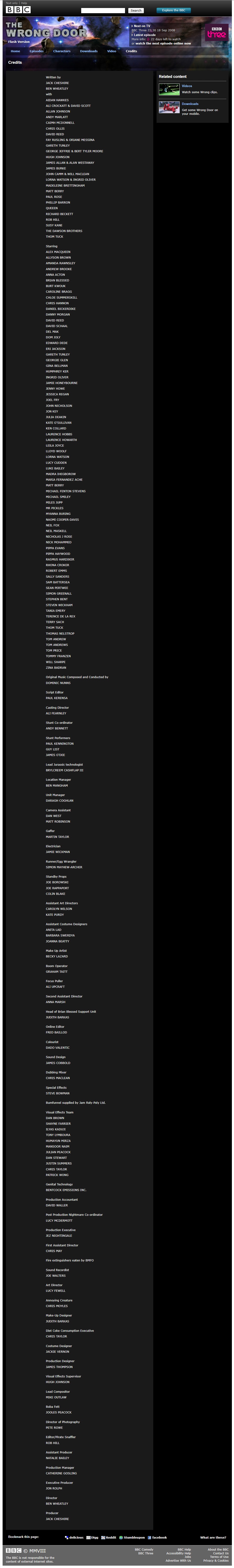Click the Search button
Viewport: 234px width, 1568px height.
click(x=136, y=10)
